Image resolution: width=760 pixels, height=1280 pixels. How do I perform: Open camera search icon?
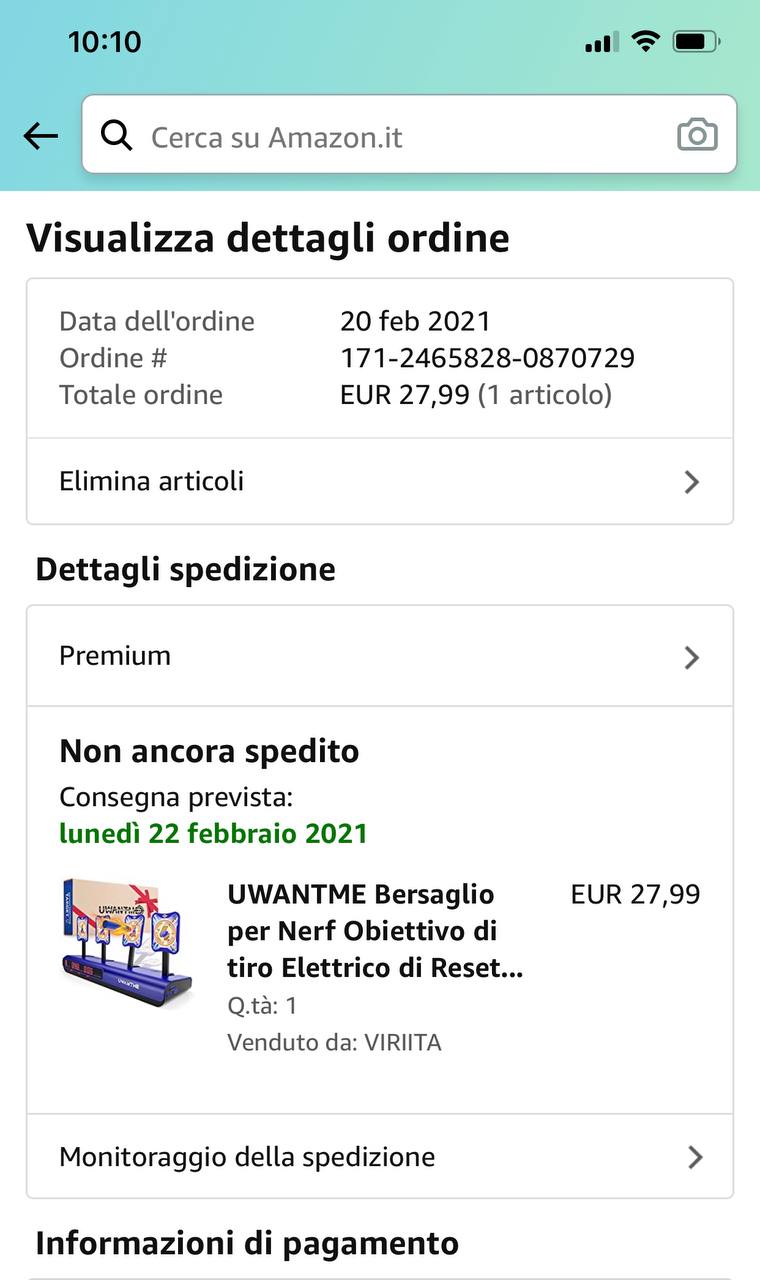pos(697,135)
